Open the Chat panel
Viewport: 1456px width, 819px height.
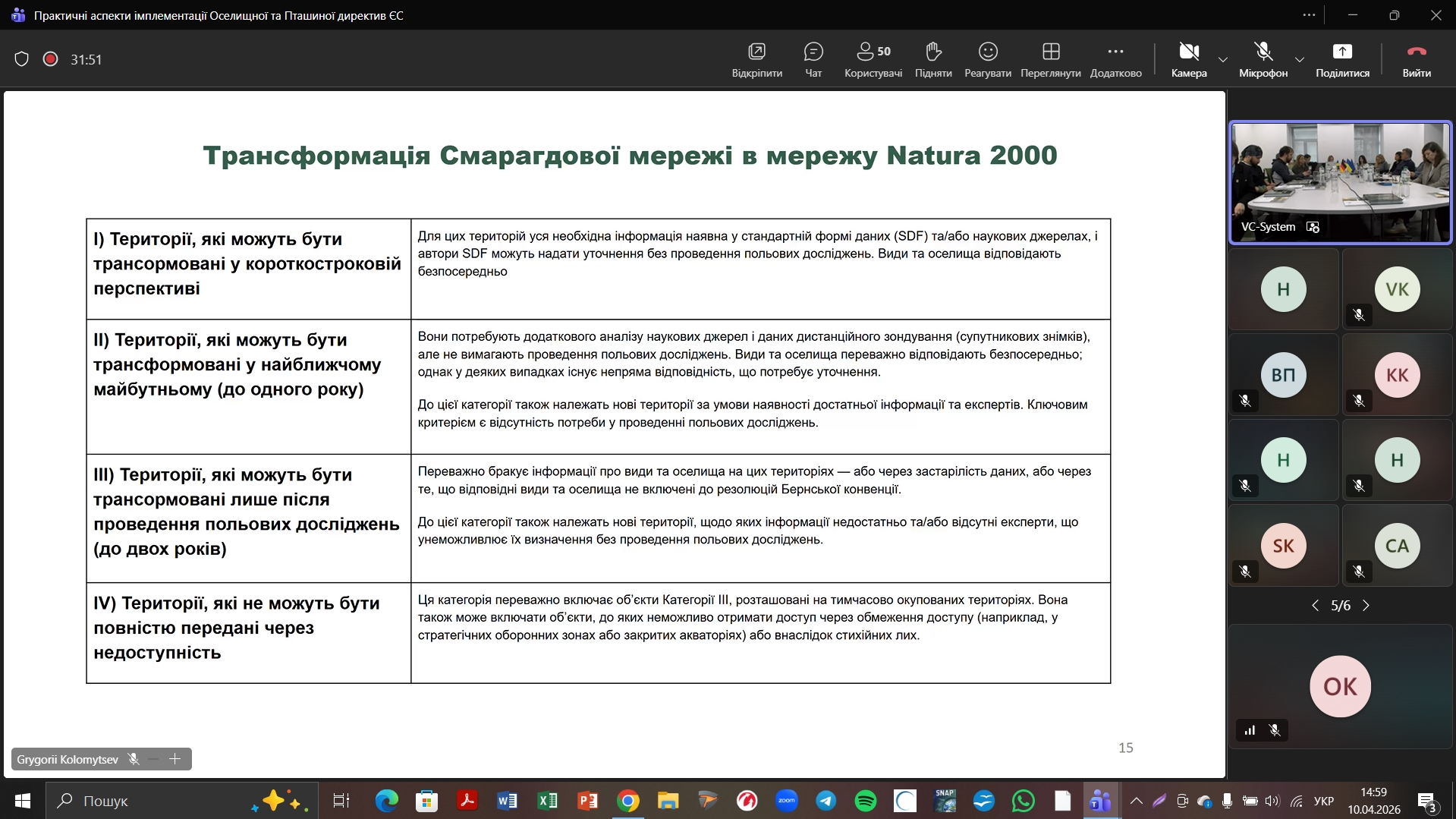coord(813,59)
